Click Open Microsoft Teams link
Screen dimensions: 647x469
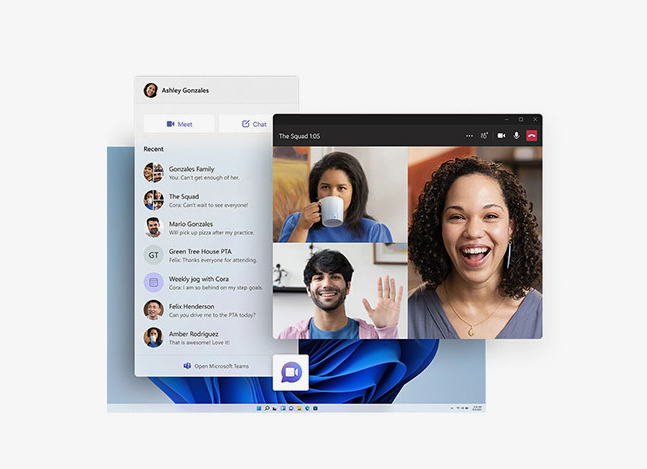[216, 366]
